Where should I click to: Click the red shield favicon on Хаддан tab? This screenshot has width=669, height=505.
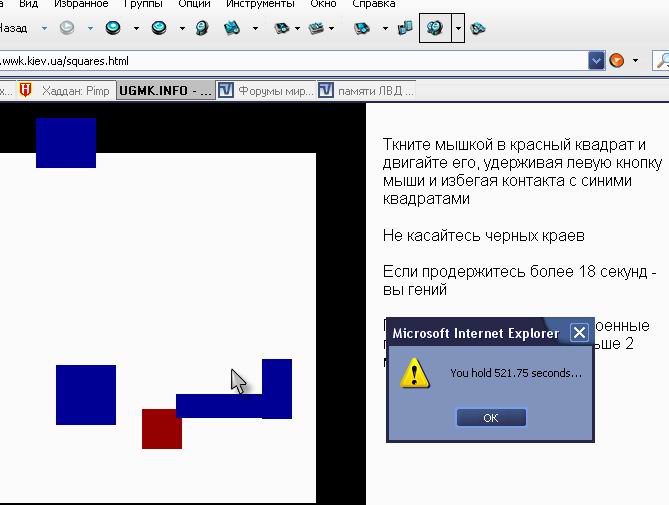tap(26, 91)
